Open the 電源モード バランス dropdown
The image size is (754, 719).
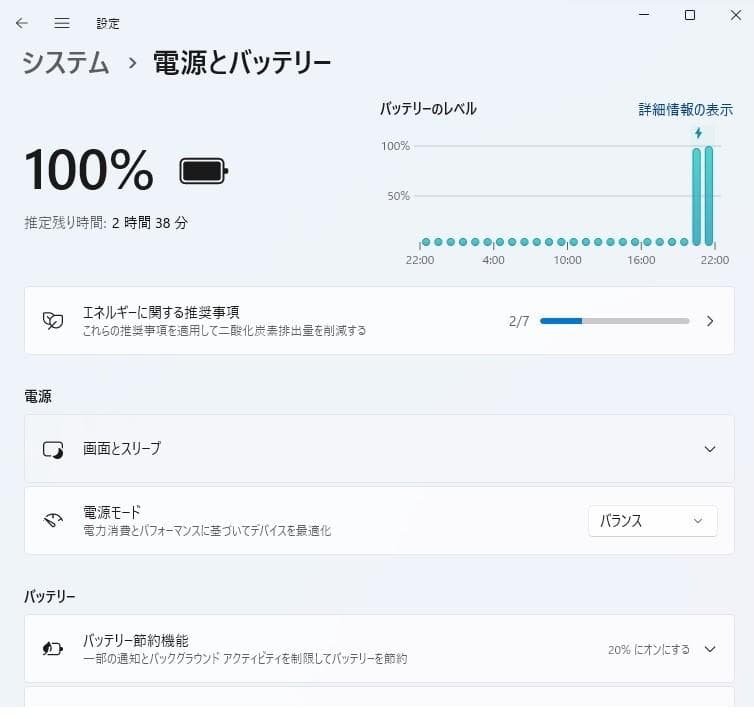653,521
